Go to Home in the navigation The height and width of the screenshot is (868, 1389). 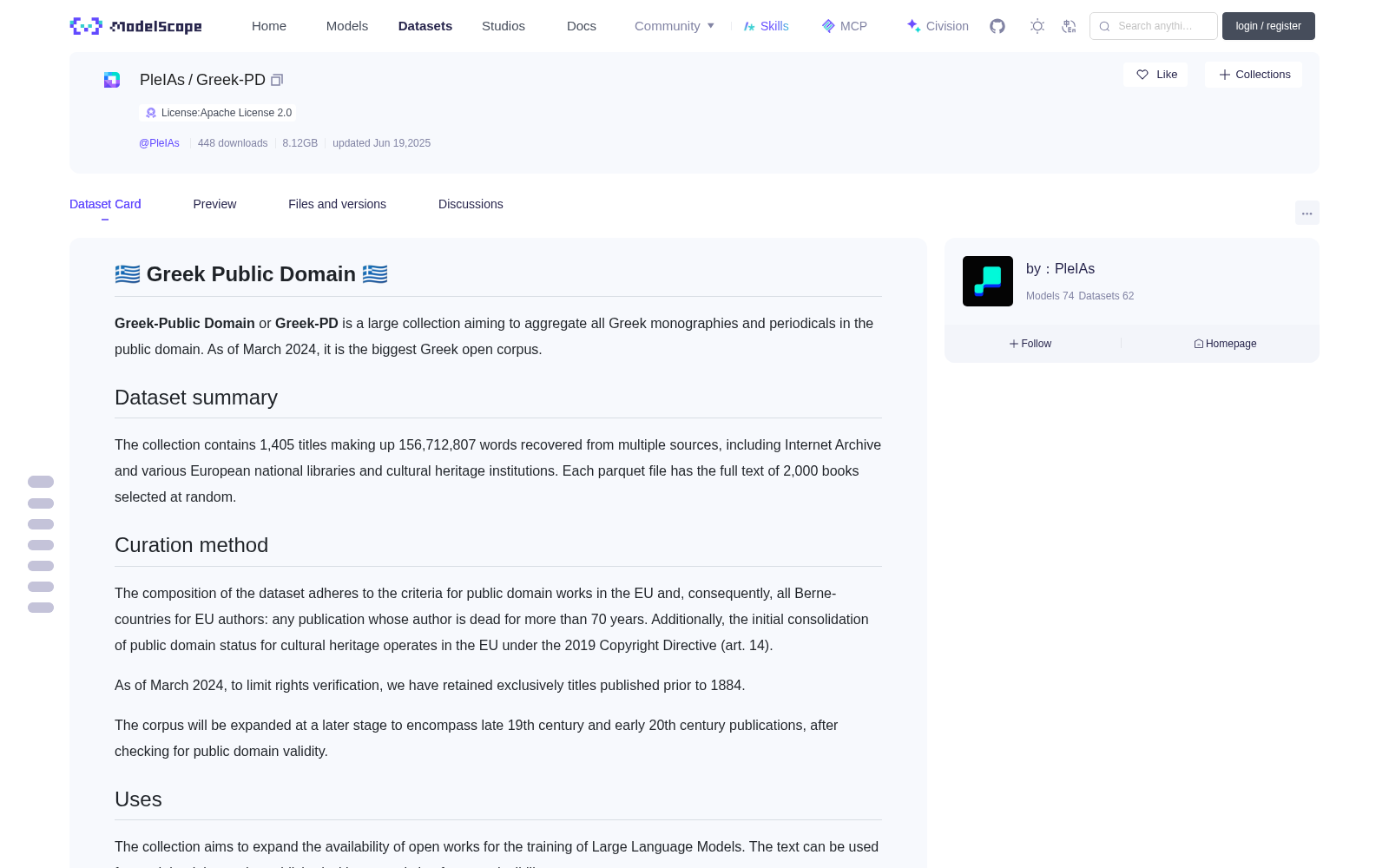coord(269,26)
